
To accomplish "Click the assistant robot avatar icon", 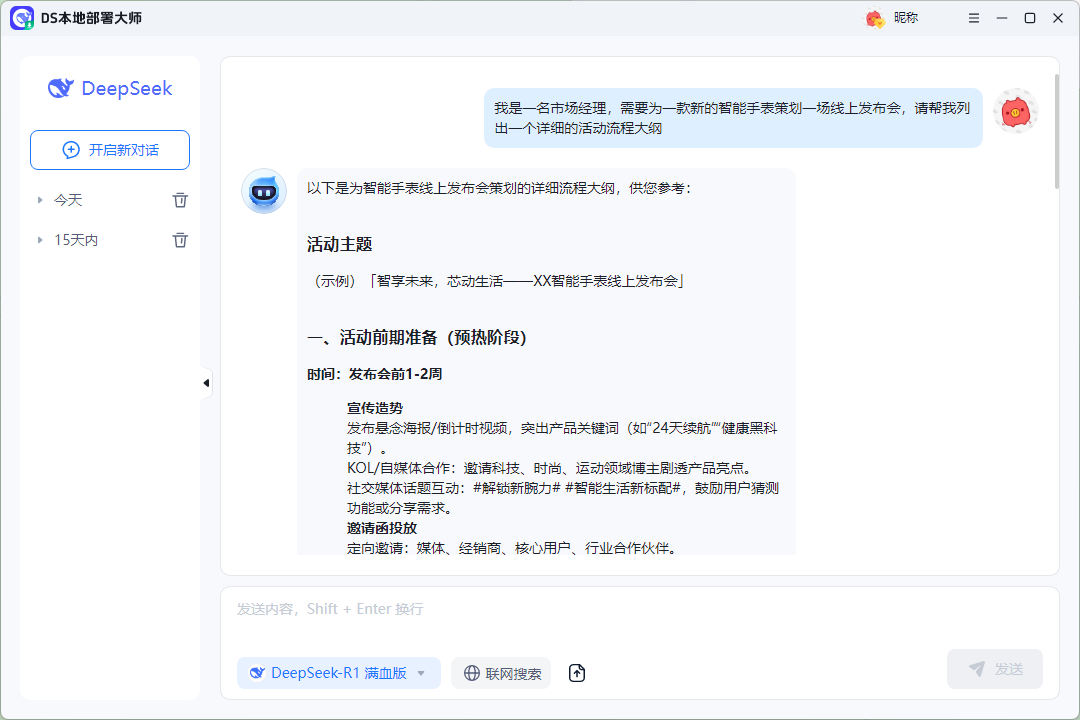I will click(263, 191).
